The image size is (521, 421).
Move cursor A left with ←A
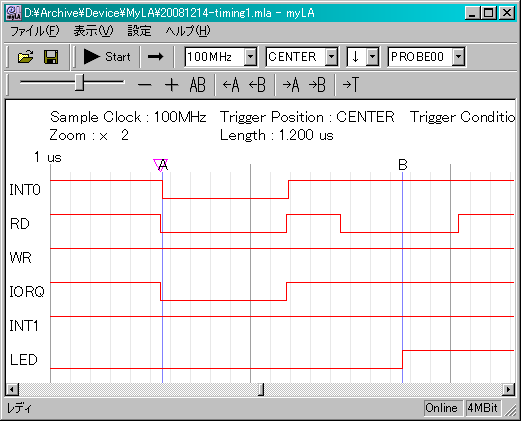(x=231, y=85)
